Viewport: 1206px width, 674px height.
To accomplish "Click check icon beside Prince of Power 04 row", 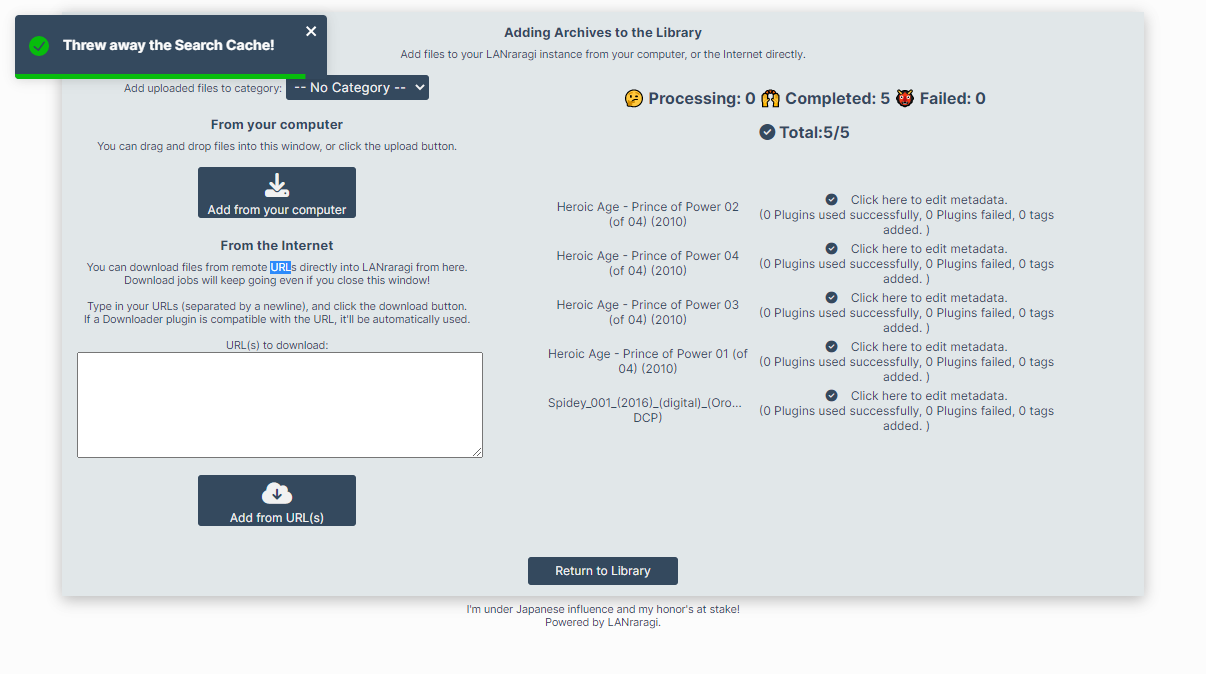I will [x=832, y=249].
